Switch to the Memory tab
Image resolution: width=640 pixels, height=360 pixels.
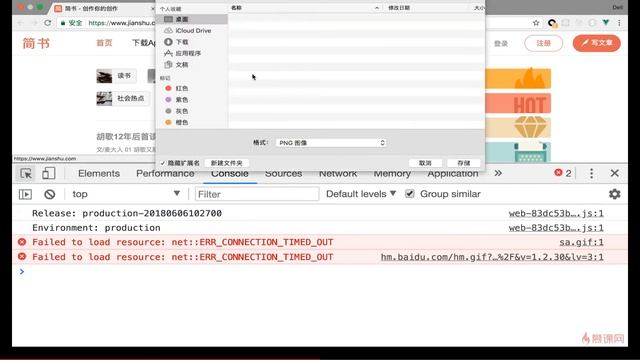point(392,174)
